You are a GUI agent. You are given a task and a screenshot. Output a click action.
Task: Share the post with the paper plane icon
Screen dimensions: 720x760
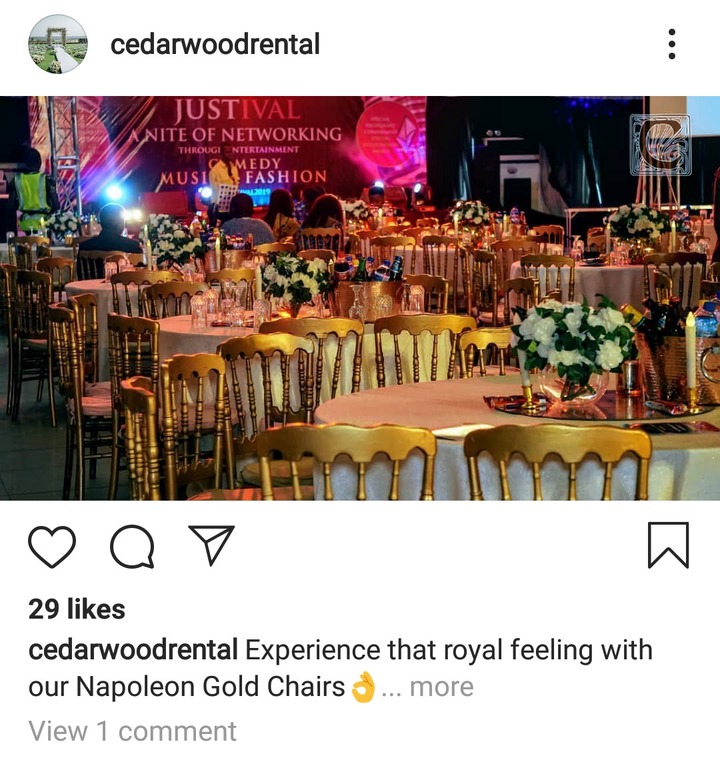[x=211, y=545]
